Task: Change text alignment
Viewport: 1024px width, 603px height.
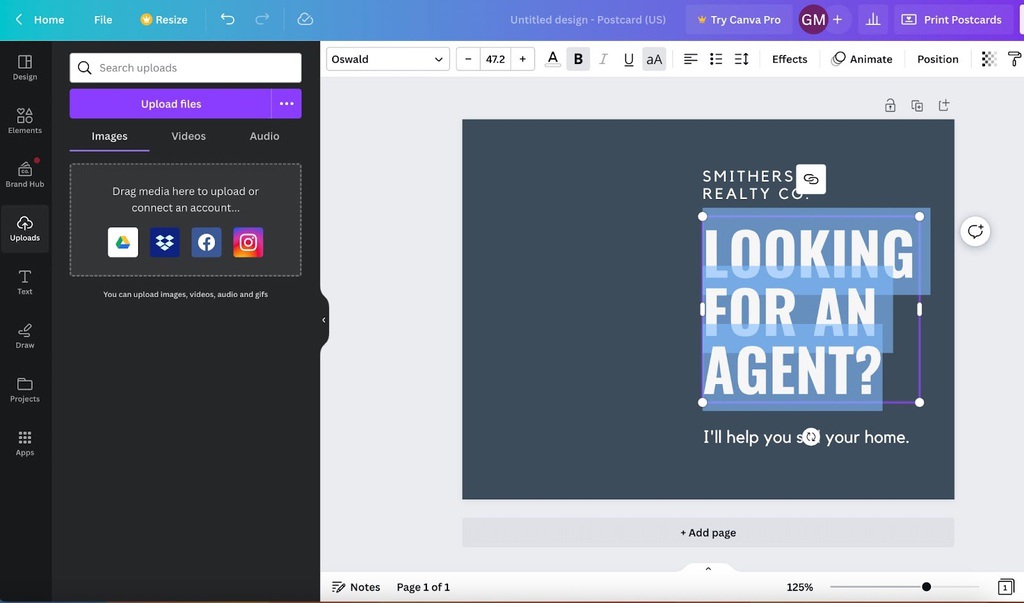Action: coord(690,59)
